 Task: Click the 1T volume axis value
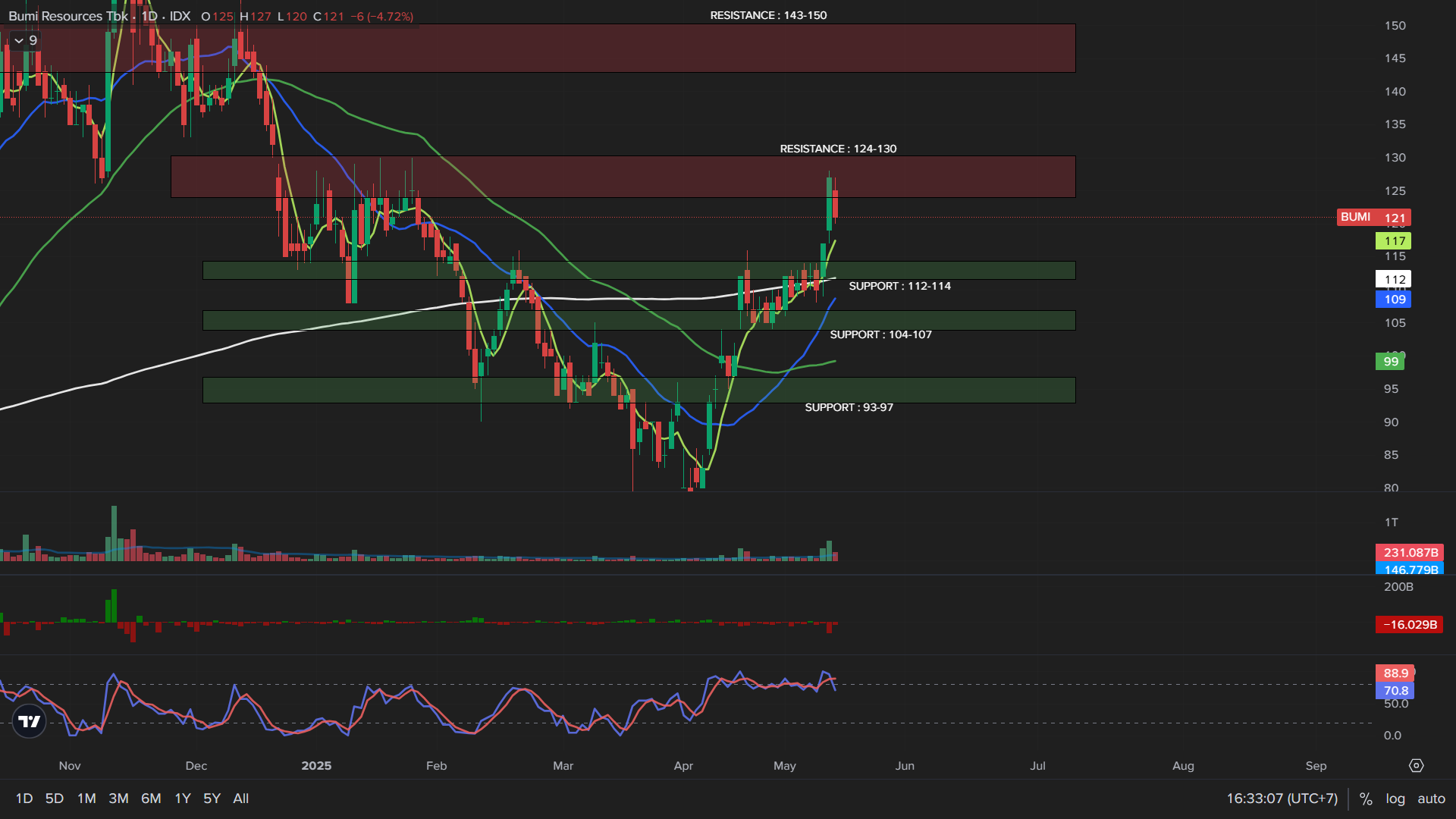[1391, 522]
